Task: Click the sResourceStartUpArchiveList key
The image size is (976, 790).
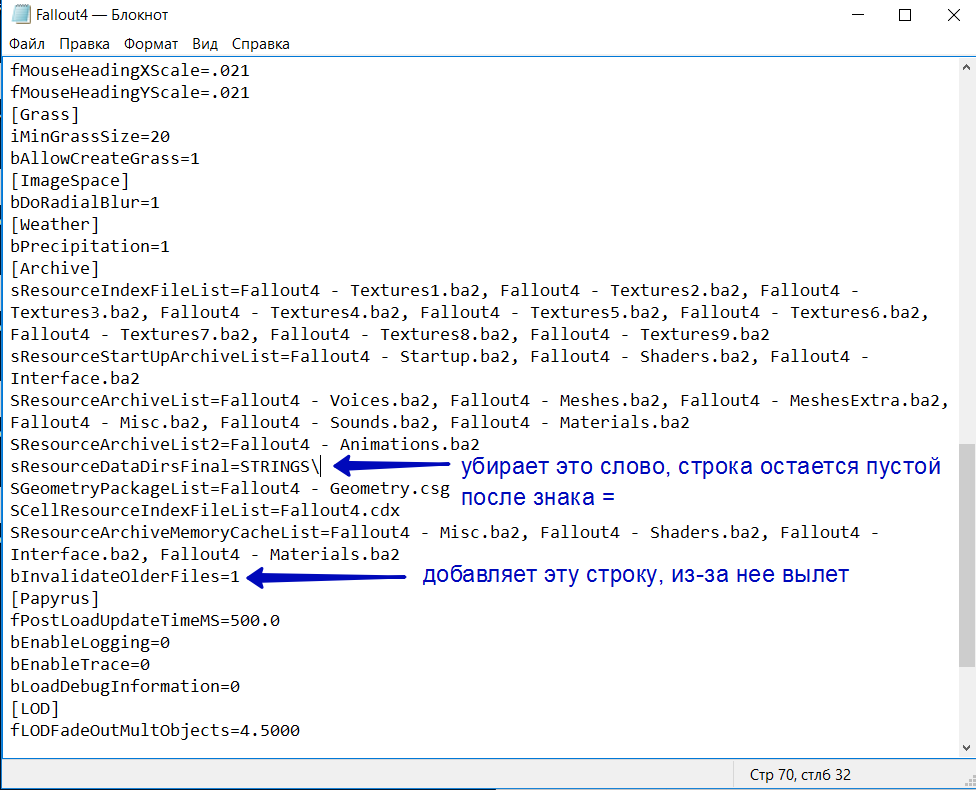Action: click(x=144, y=357)
